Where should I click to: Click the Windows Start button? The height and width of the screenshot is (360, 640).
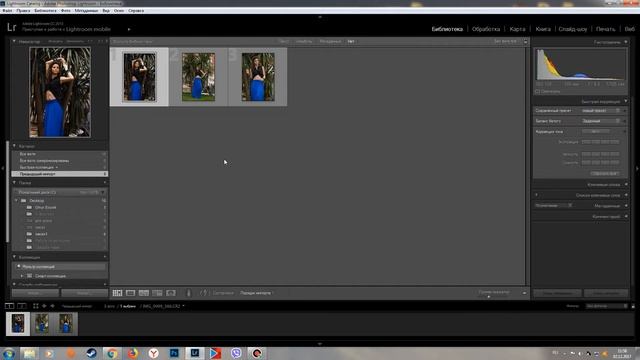click(9, 353)
